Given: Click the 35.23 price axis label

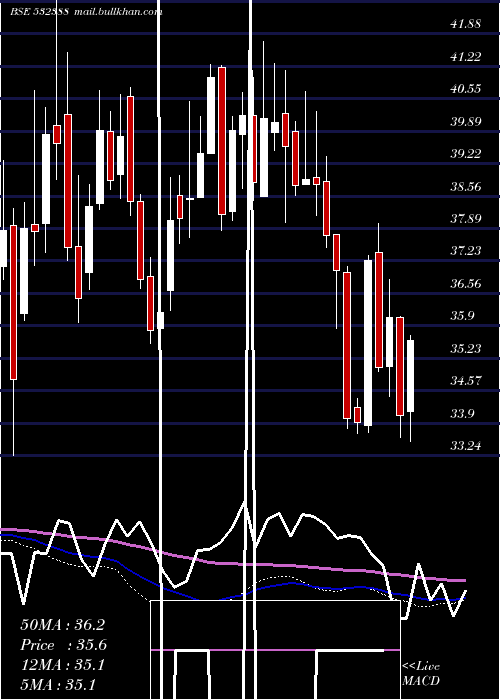Looking at the screenshot, I should (x=466, y=348).
